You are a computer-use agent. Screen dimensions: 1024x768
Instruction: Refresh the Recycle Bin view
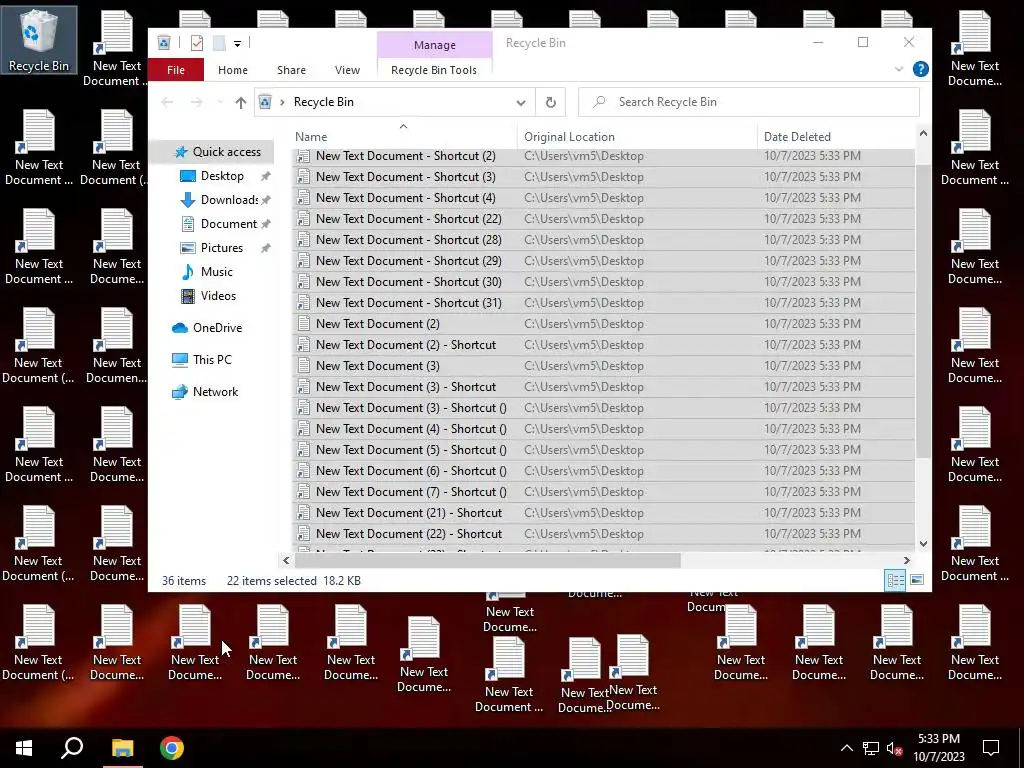point(551,103)
